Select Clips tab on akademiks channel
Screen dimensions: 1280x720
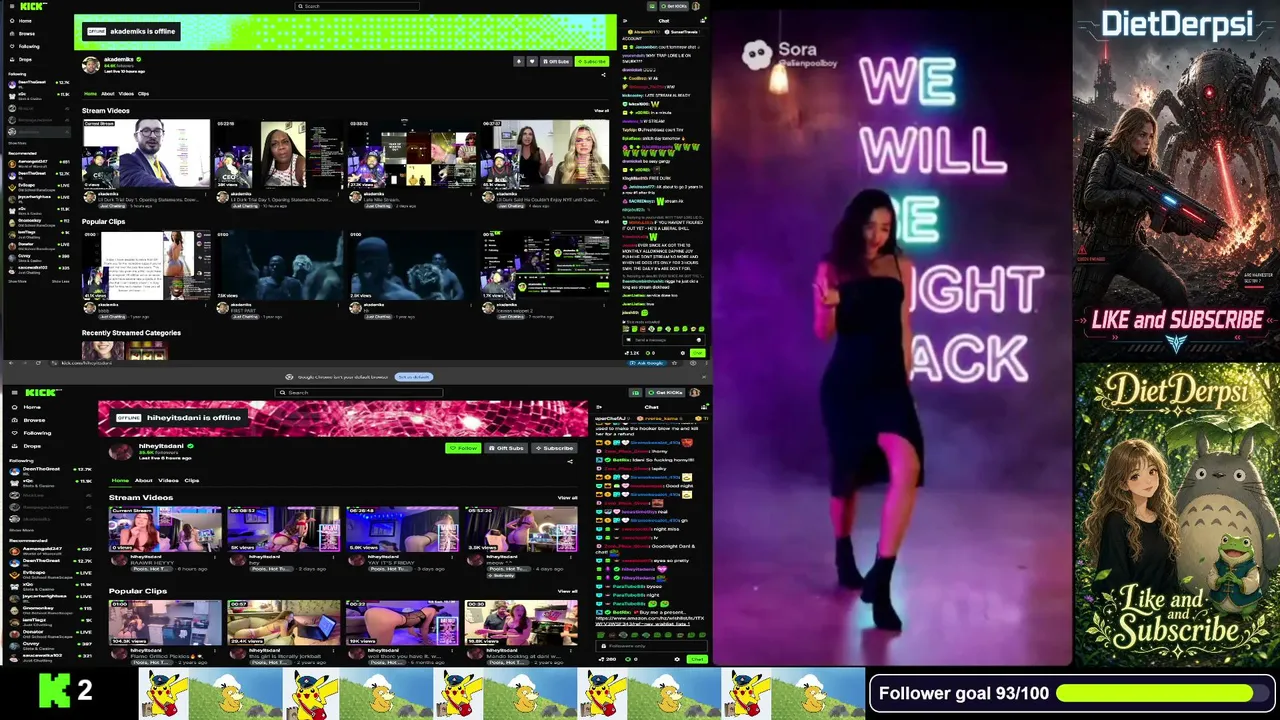(143, 94)
